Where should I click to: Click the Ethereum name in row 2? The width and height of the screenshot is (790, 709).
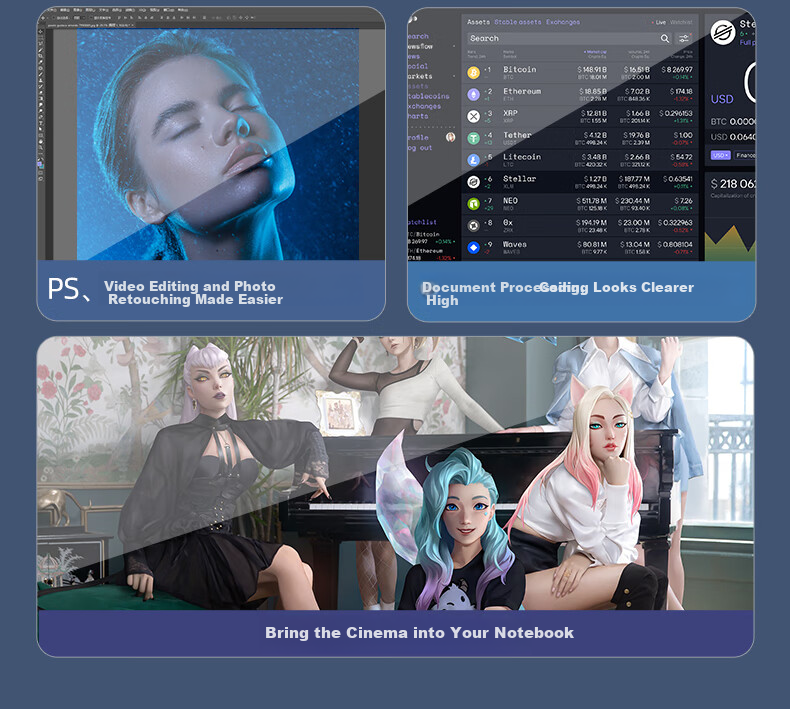coord(522,91)
